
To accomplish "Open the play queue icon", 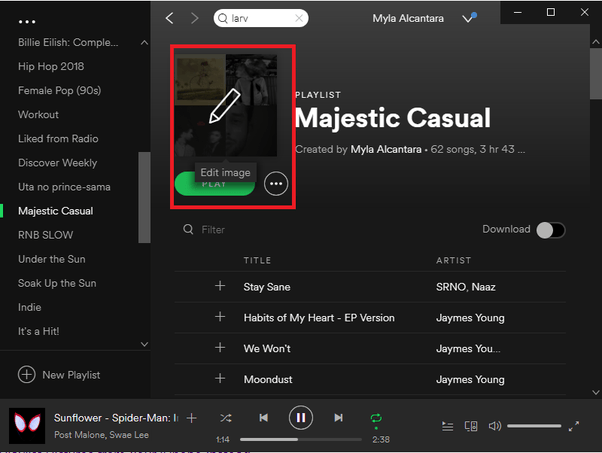I will point(447,426).
